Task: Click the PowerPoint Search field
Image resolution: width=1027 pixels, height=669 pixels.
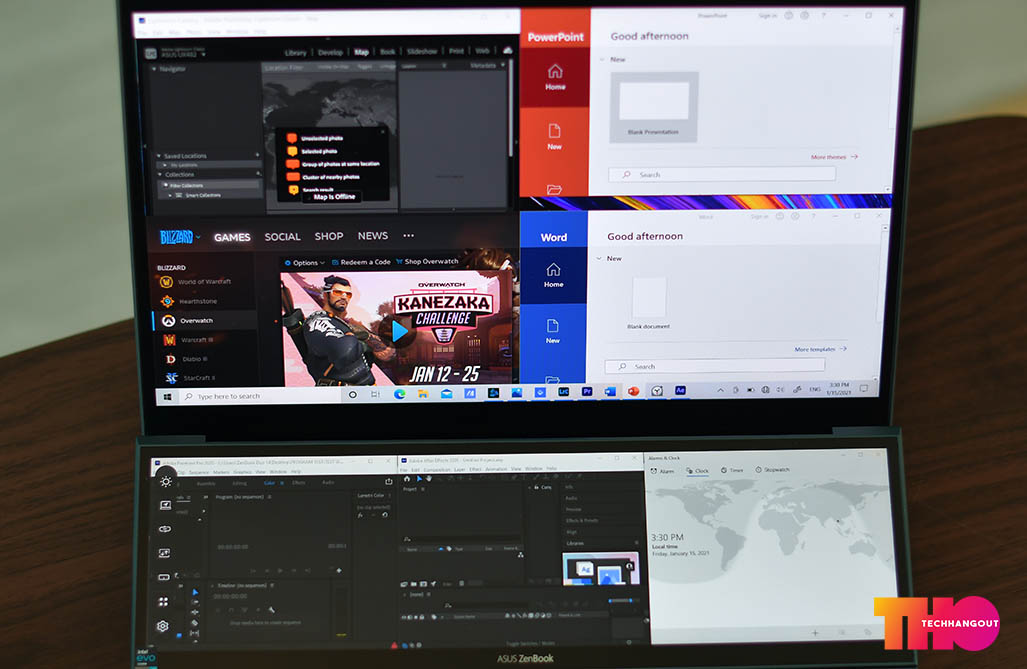Action: click(x=722, y=175)
